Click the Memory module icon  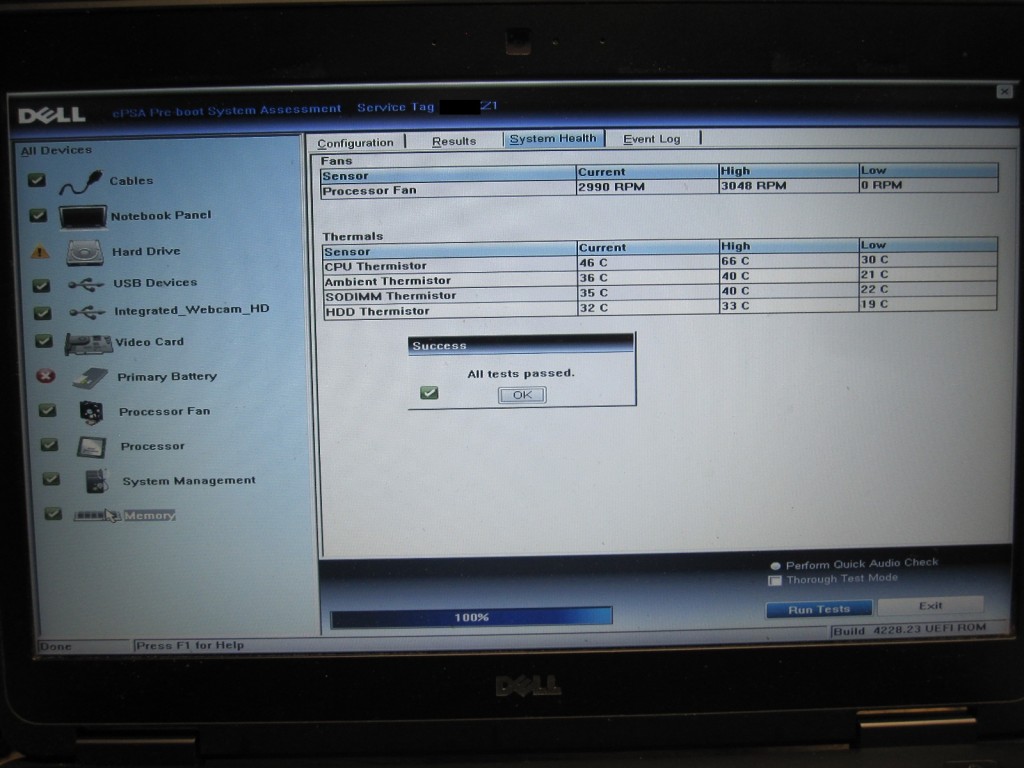click(x=97, y=516)
